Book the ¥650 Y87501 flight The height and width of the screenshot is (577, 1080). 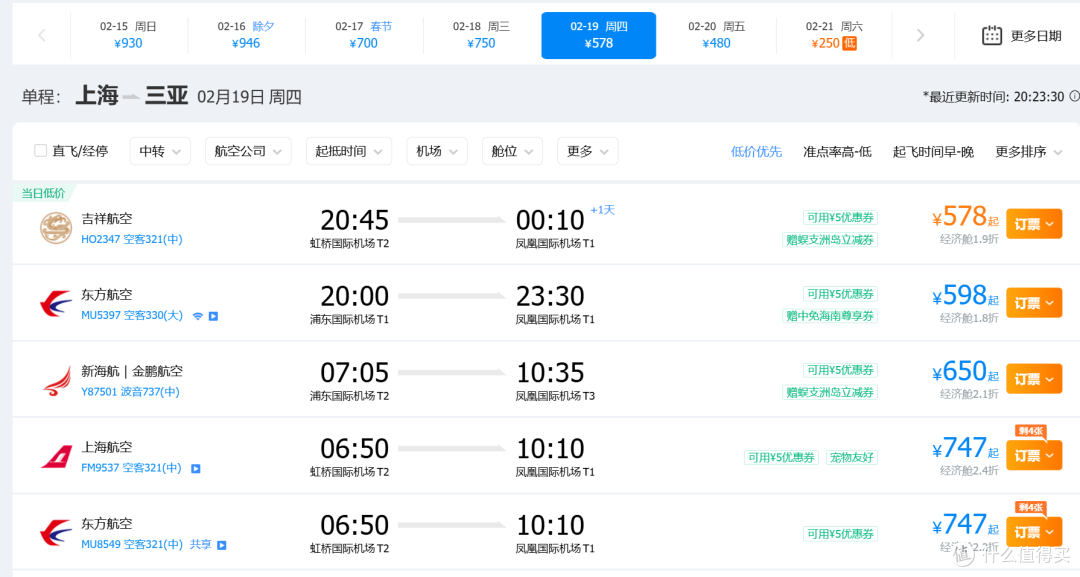[1034, 379]
